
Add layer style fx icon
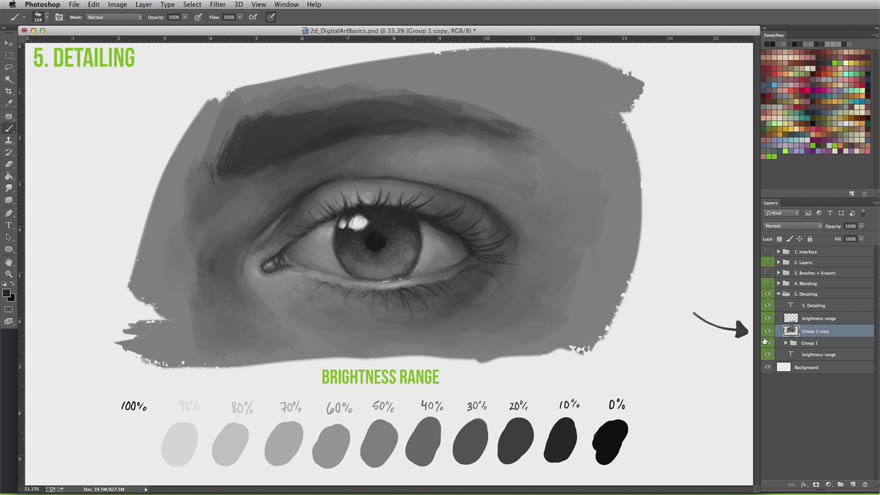tap(803, 484)
